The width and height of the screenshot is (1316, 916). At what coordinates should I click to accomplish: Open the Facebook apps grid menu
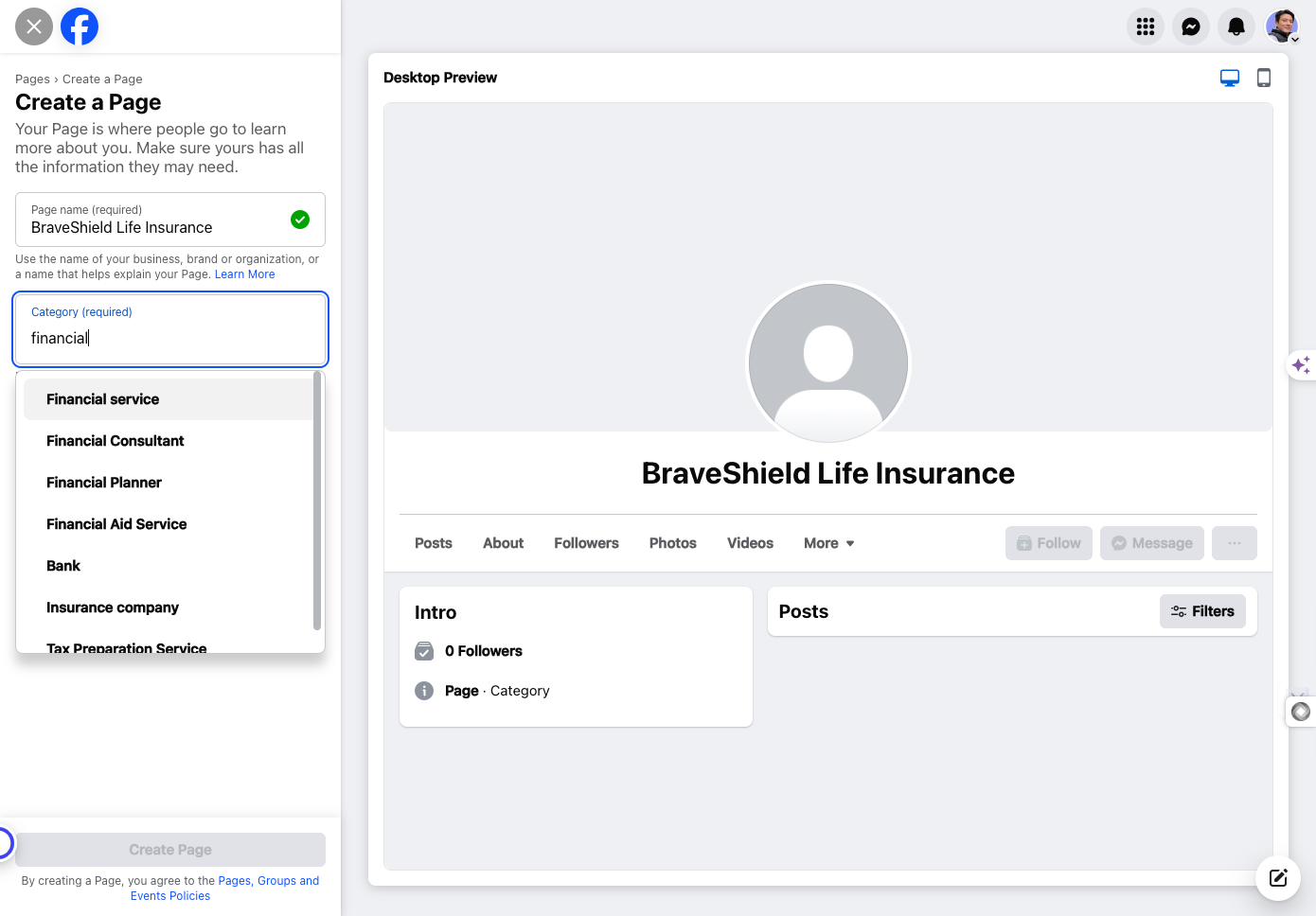tap(1146, 26)
